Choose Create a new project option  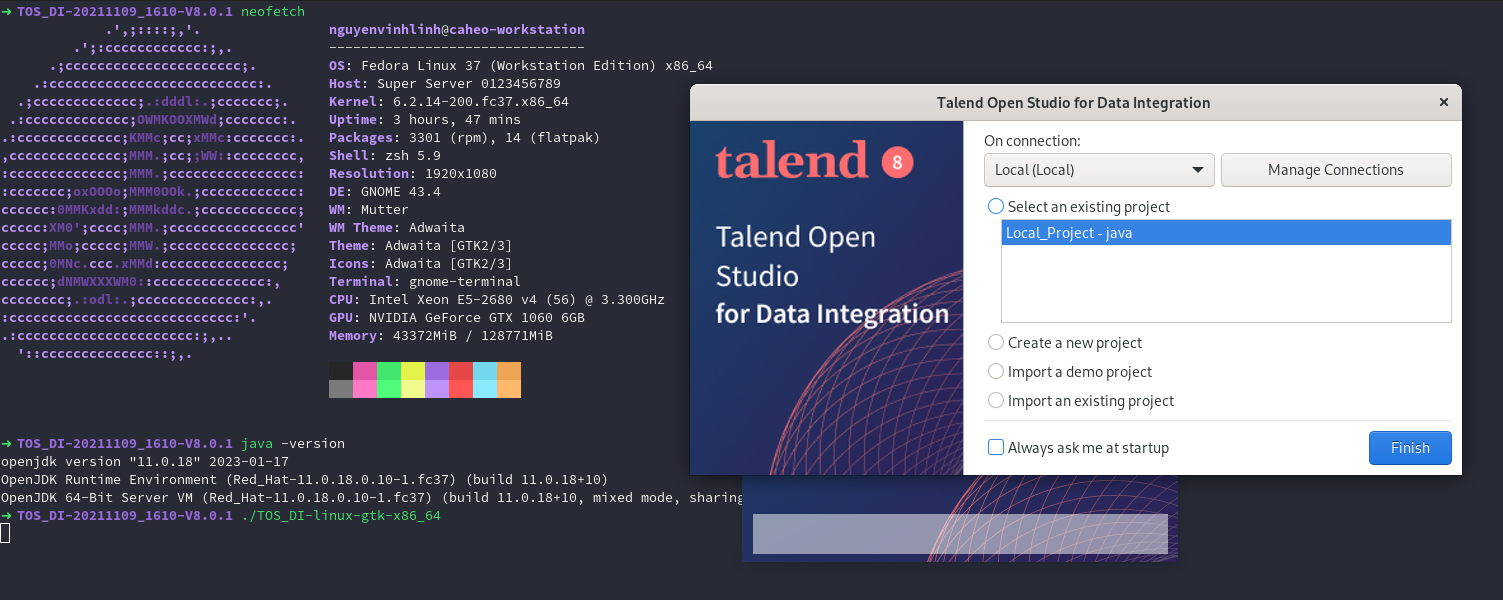tap(1065, 342)
